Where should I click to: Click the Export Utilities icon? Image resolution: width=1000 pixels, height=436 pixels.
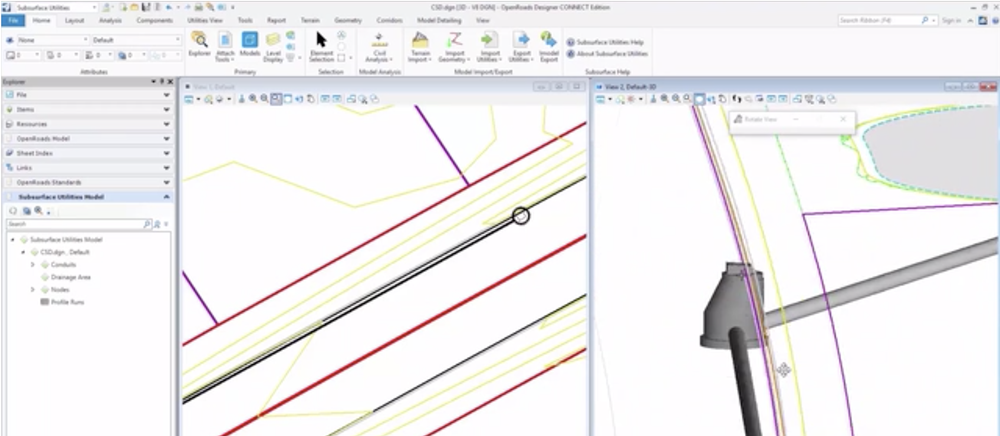[x=521, y=46]
